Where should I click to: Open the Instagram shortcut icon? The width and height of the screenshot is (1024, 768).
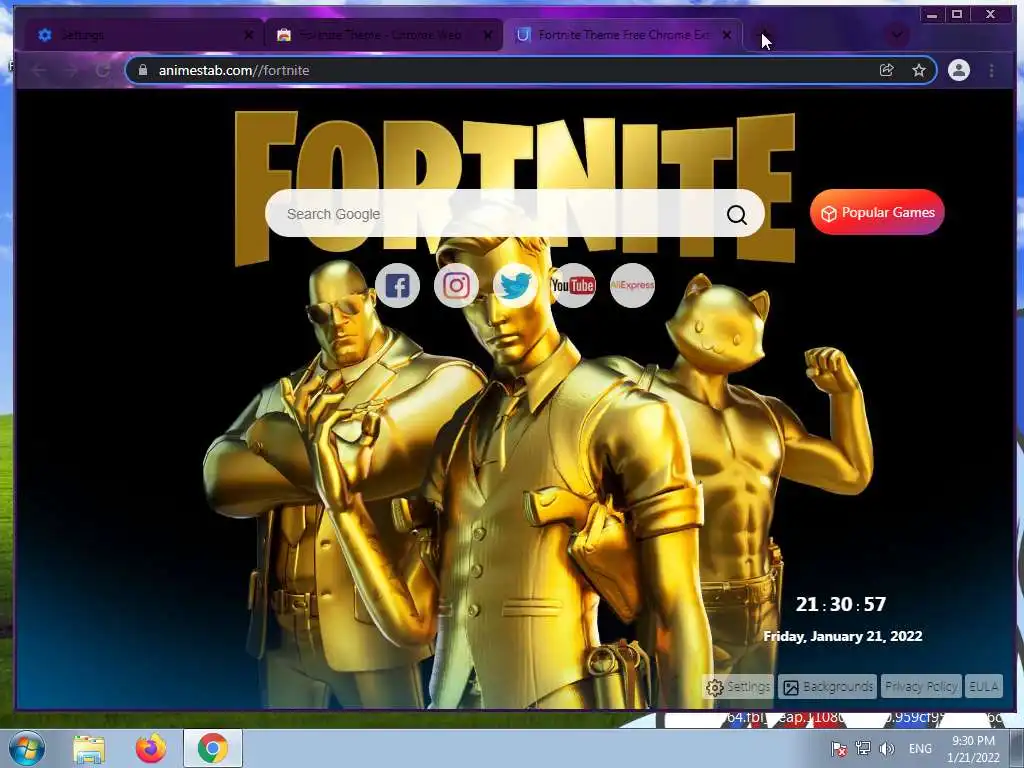456,285
